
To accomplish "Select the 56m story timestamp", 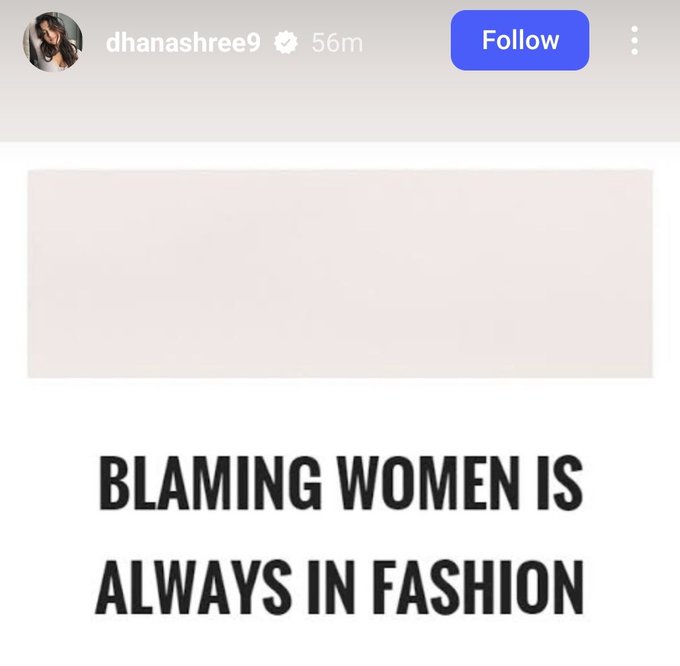I will [337, 43].
